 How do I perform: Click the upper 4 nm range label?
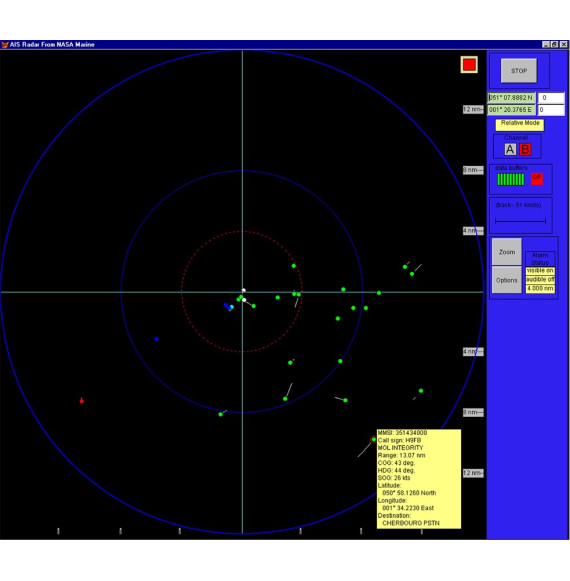click(473, 231)
